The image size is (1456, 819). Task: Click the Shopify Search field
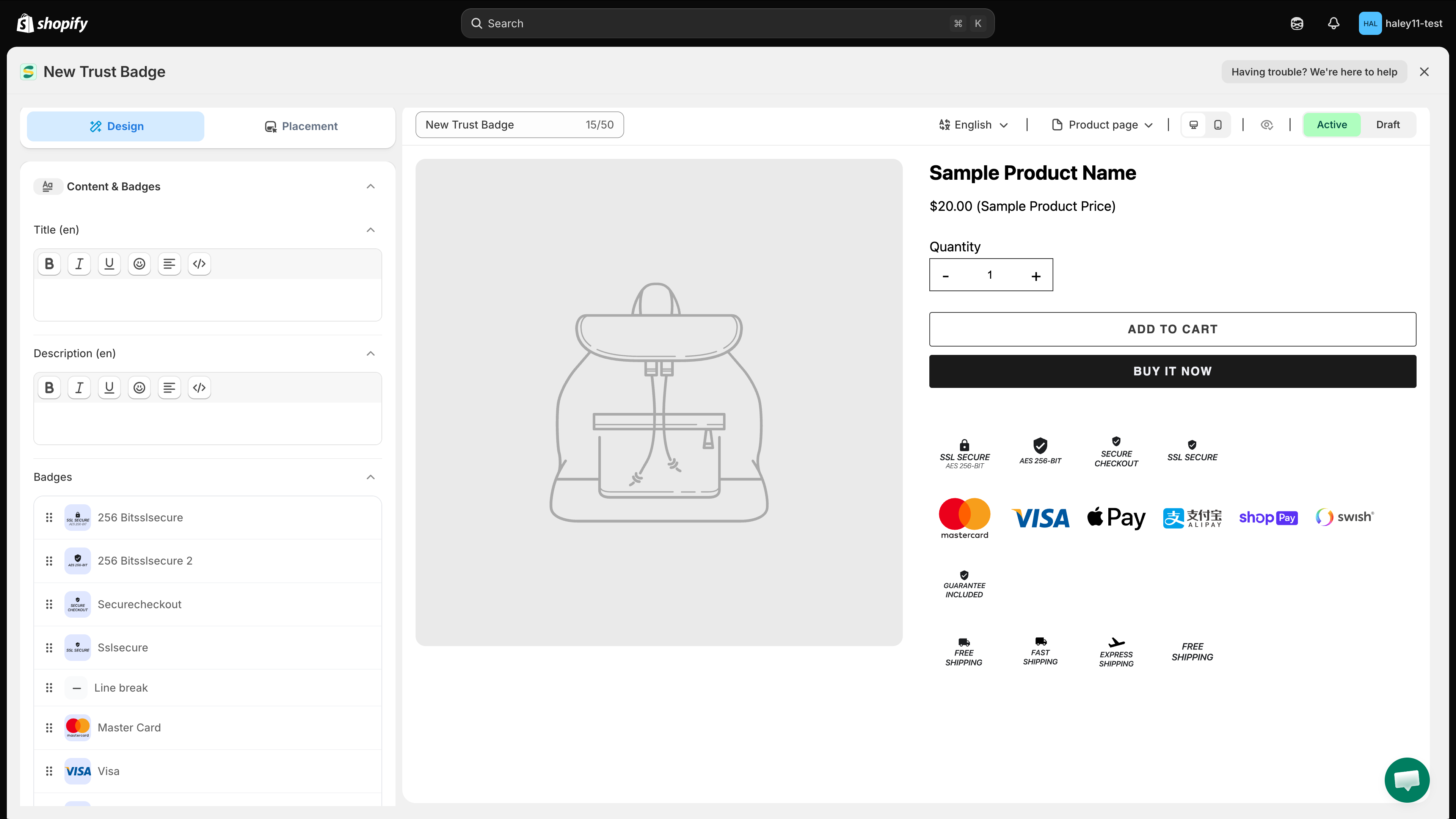(728, 23)
